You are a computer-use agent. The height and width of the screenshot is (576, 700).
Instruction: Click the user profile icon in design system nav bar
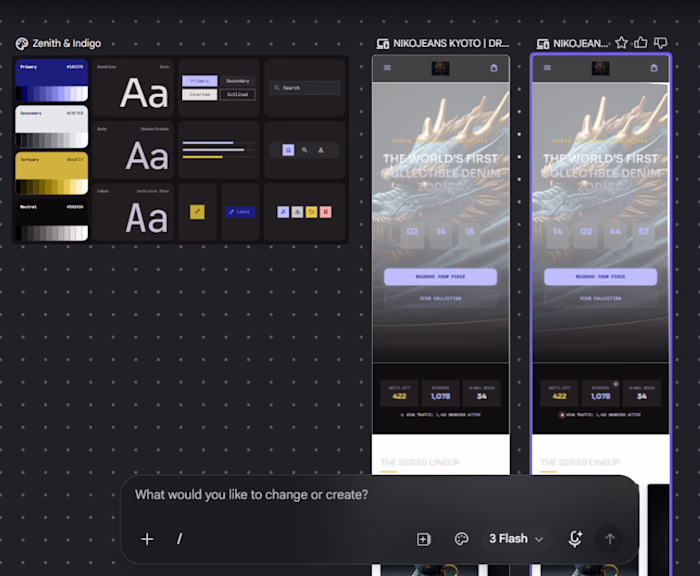pos(321,150)
